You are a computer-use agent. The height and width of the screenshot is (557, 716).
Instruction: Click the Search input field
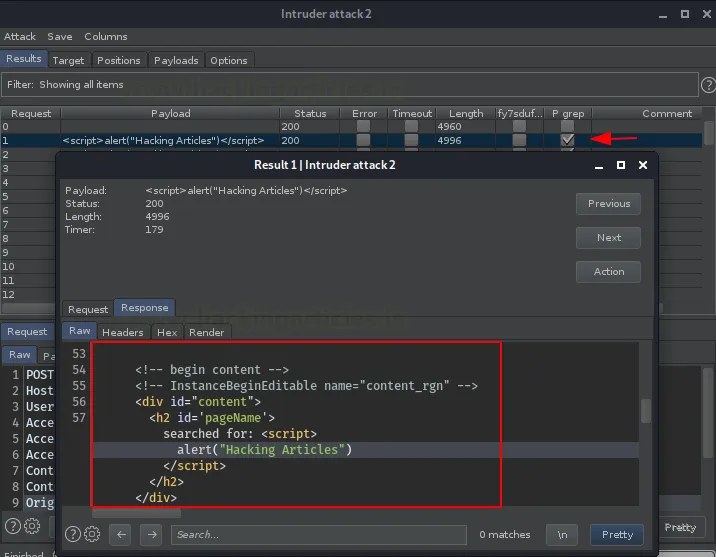click(x=318, y=534)
